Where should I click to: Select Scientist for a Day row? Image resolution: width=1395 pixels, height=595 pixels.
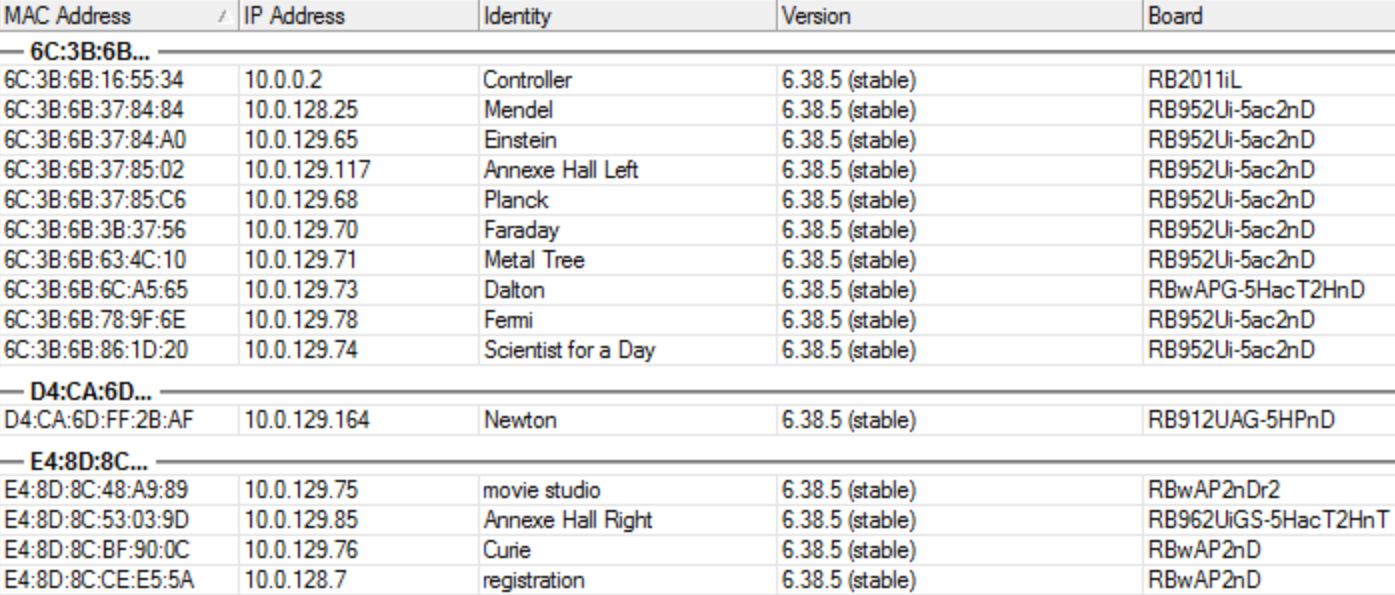pos(569,350)
